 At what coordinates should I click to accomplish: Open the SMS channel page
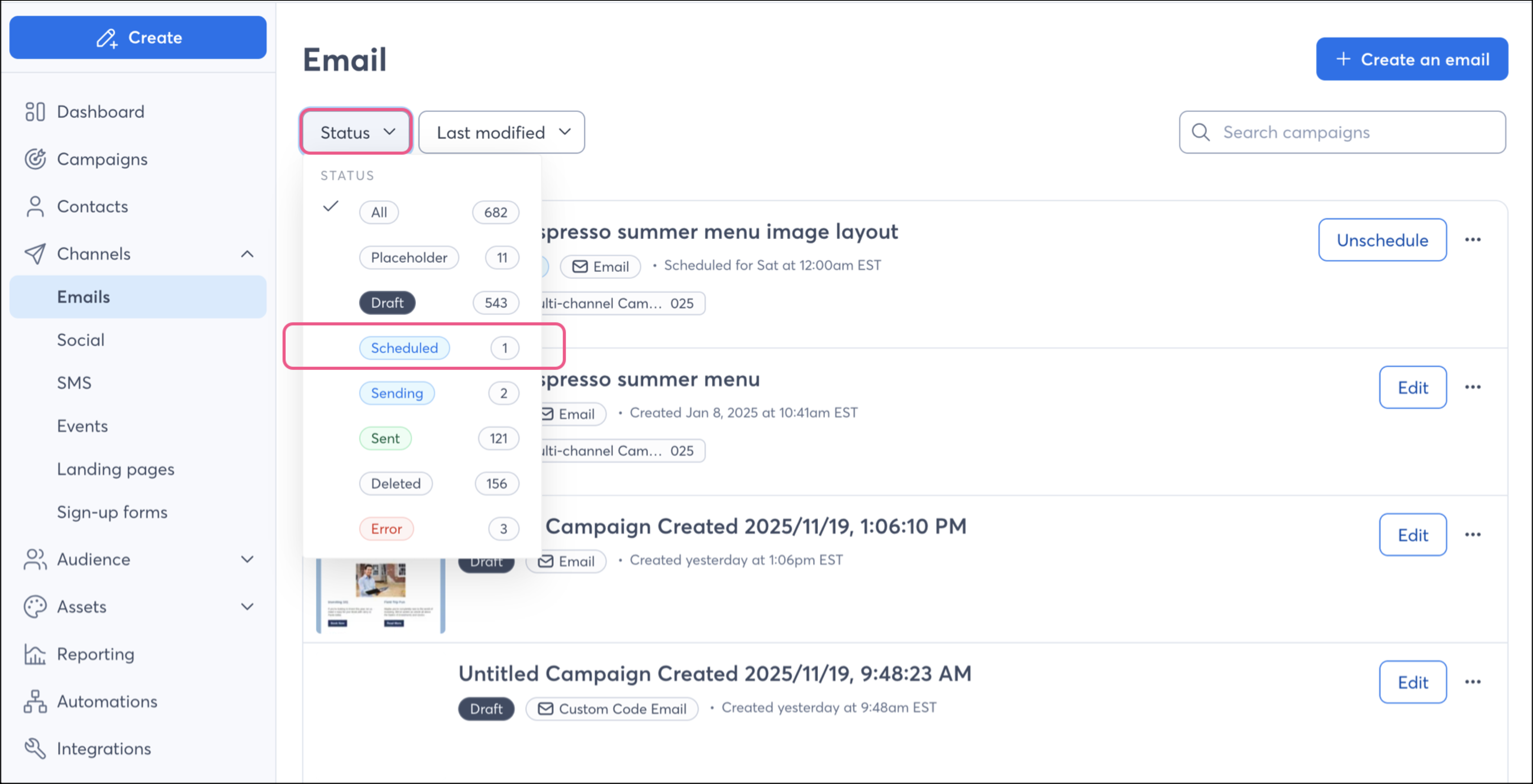pyautogui.click(x=74, y=382)
